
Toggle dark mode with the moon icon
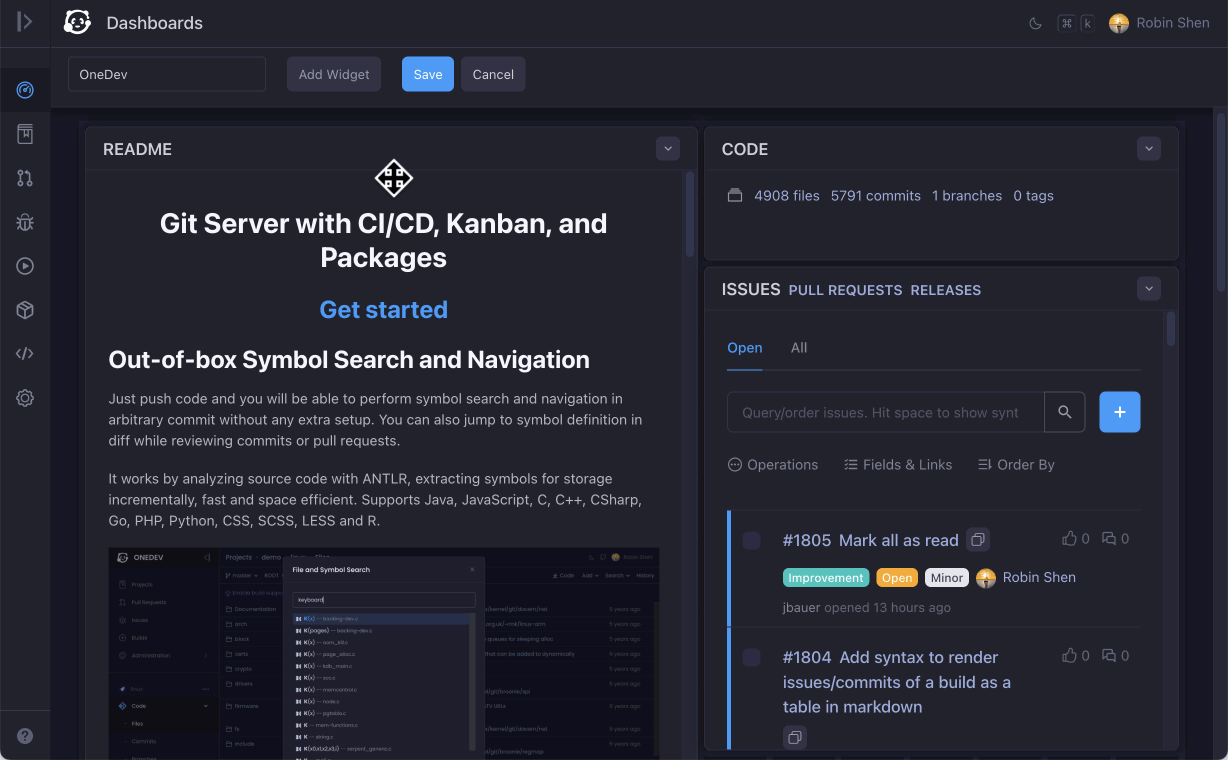1035,22
